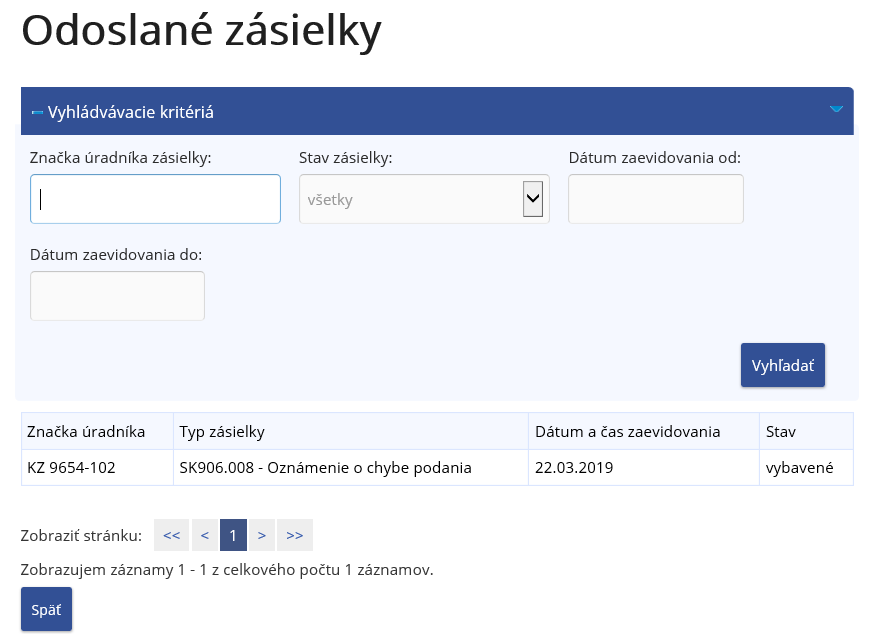Go to next page with > button
This screenshot has width=870, height=634.
click(x=262, y=535)
